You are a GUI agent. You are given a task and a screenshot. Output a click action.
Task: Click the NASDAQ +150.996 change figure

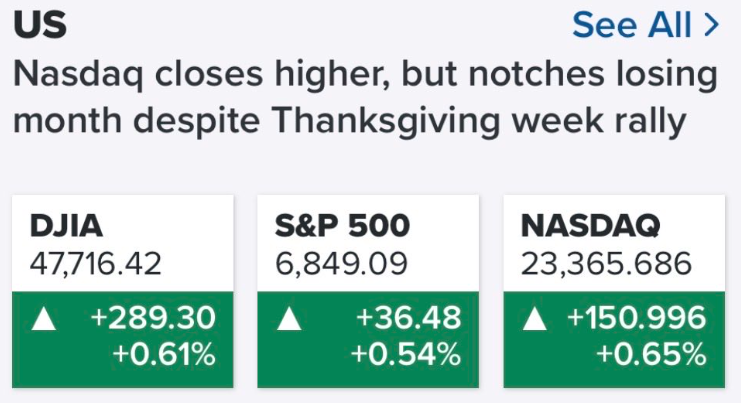coord(636,319)
